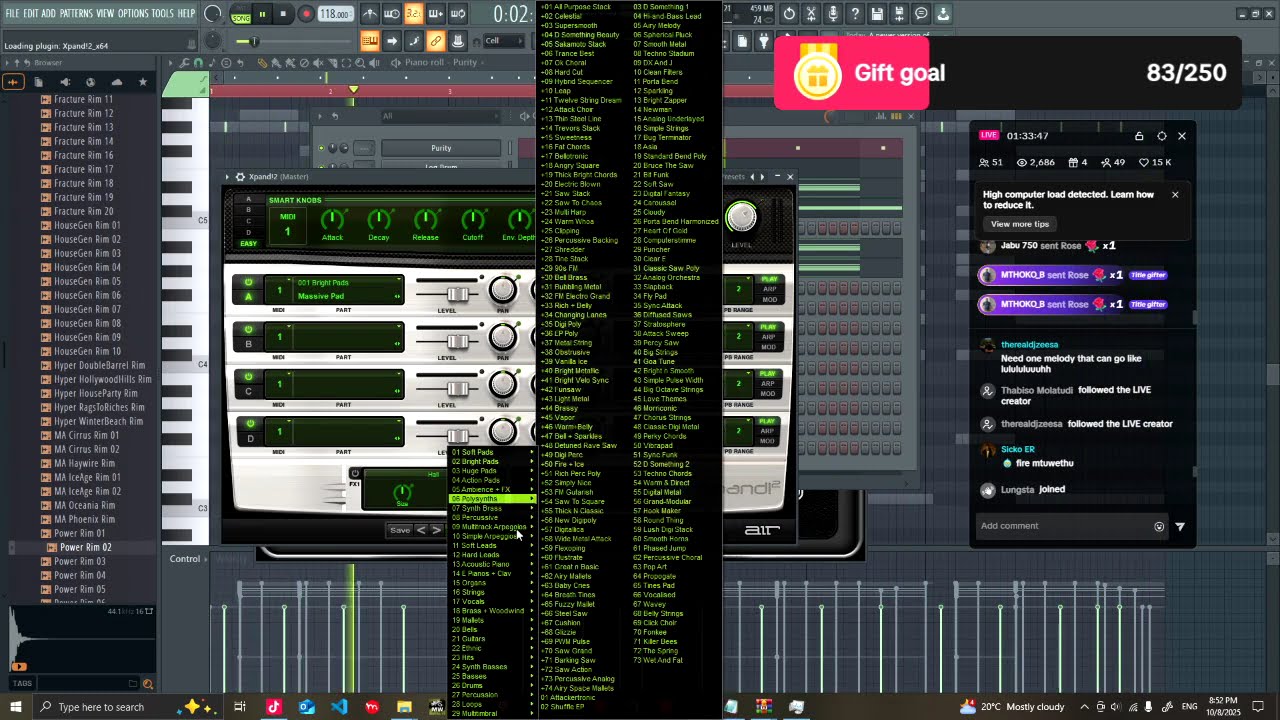This screenshot has height=720, width=1280.
Task: Click the target icon in the LIVE panel
Action: point(1161,136)
